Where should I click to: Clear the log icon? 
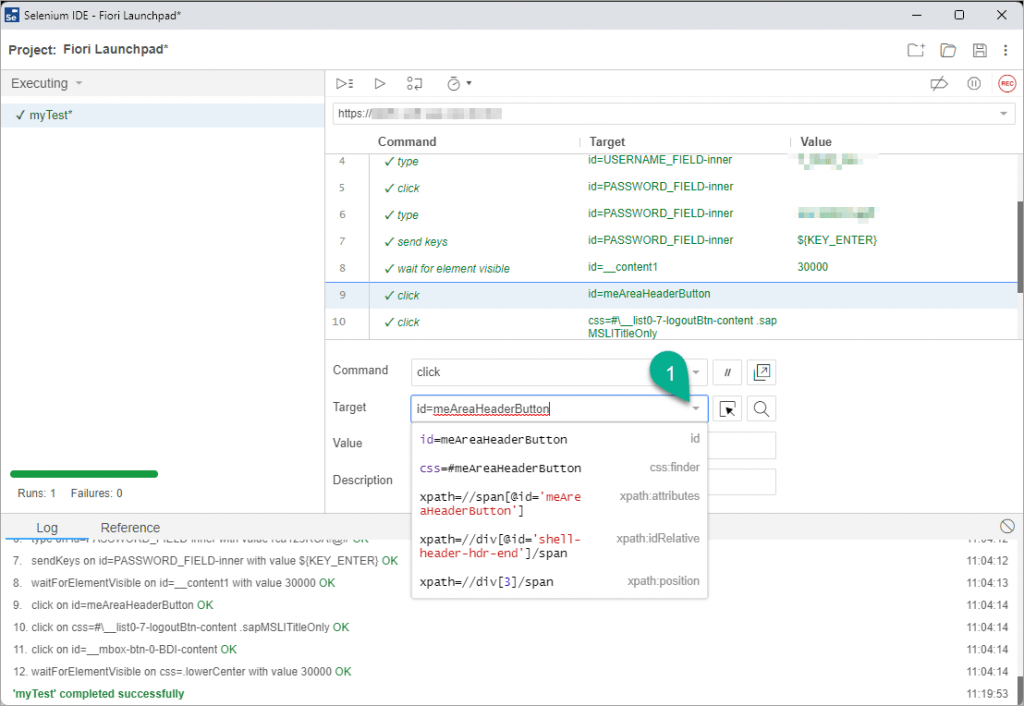(x=1007, y=526)
